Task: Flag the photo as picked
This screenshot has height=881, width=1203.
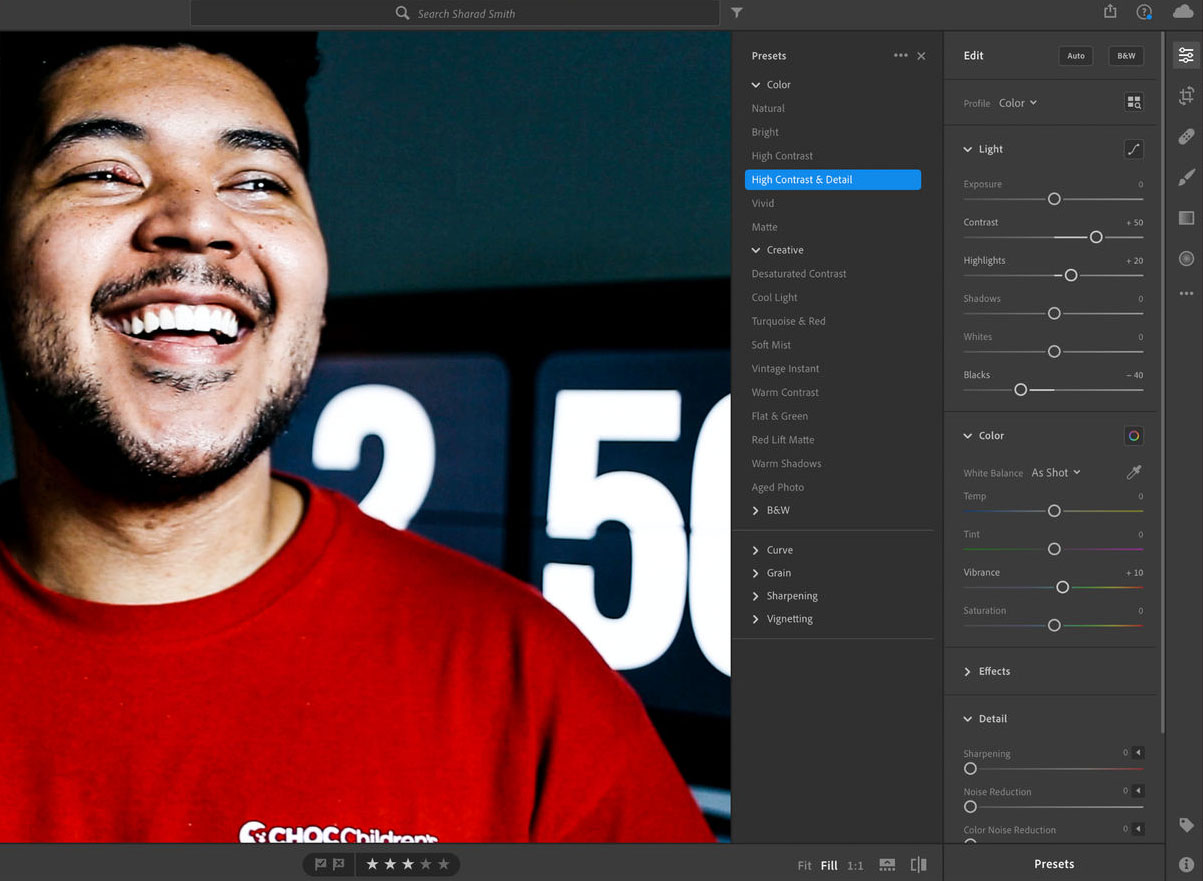Action: 321,864
